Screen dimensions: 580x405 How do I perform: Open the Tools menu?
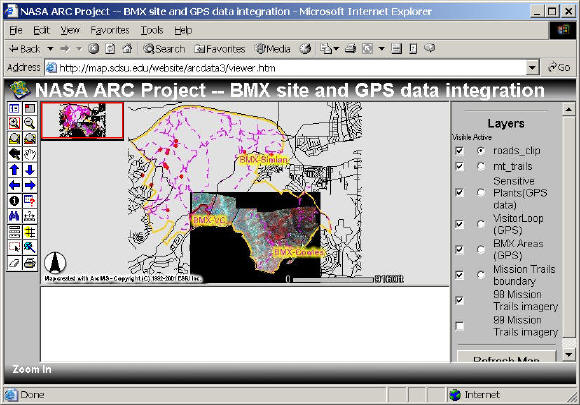[x=152, y=30]
